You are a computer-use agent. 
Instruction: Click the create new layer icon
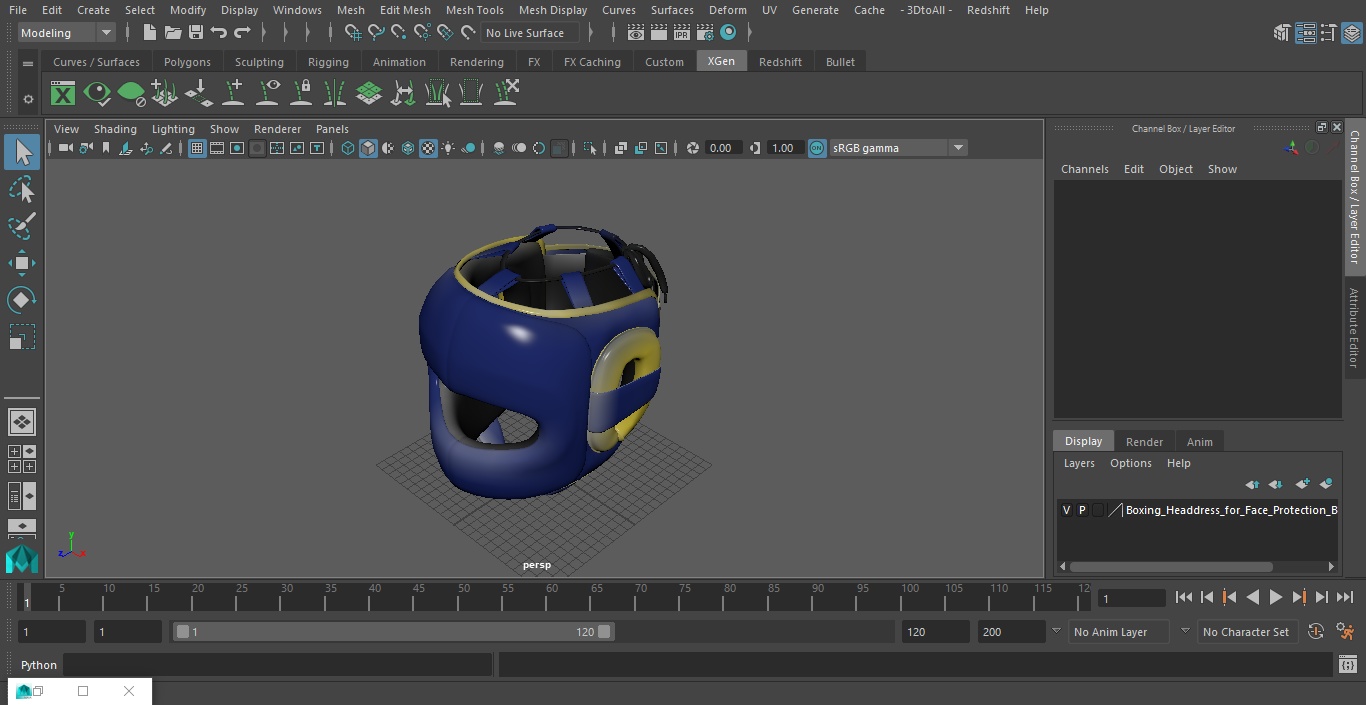tap(1302, 484)
